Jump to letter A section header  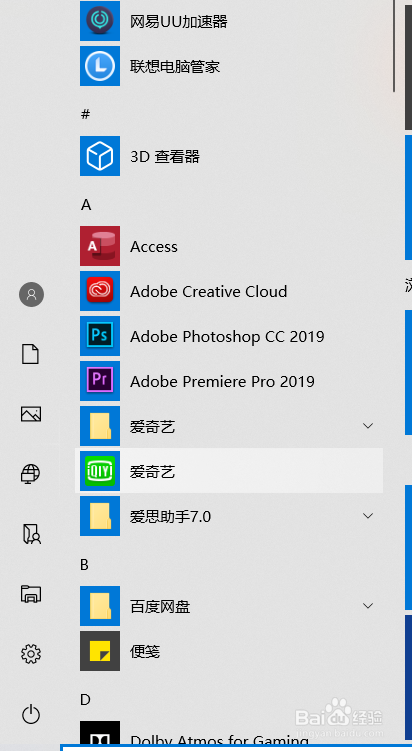pos(86,205)
